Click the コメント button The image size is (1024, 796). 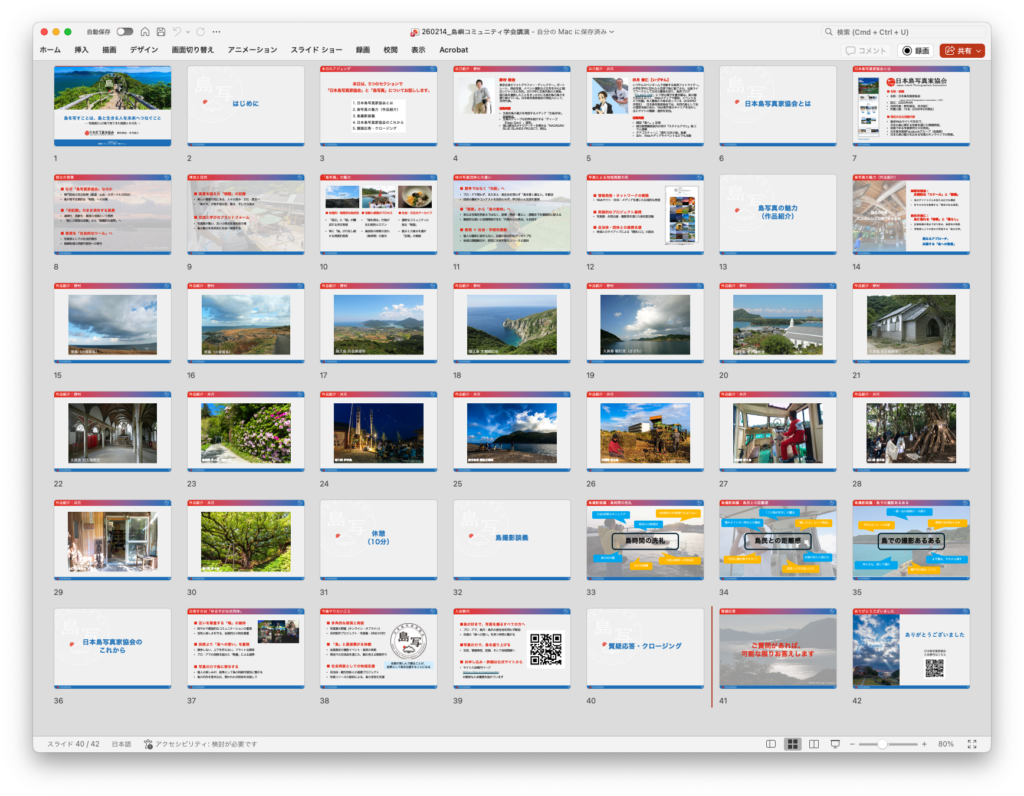pyautogui.click(x=866, y=50)
